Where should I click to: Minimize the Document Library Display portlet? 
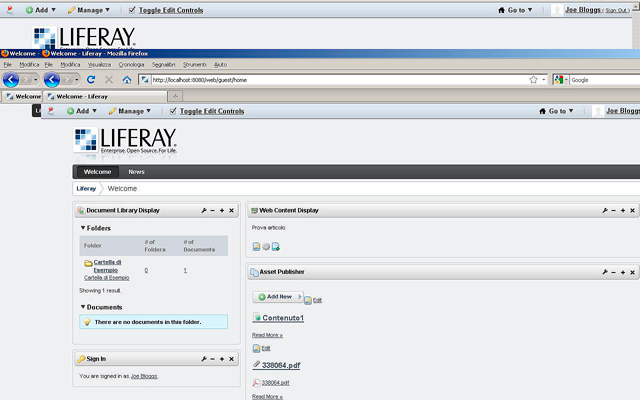point(212,211)
